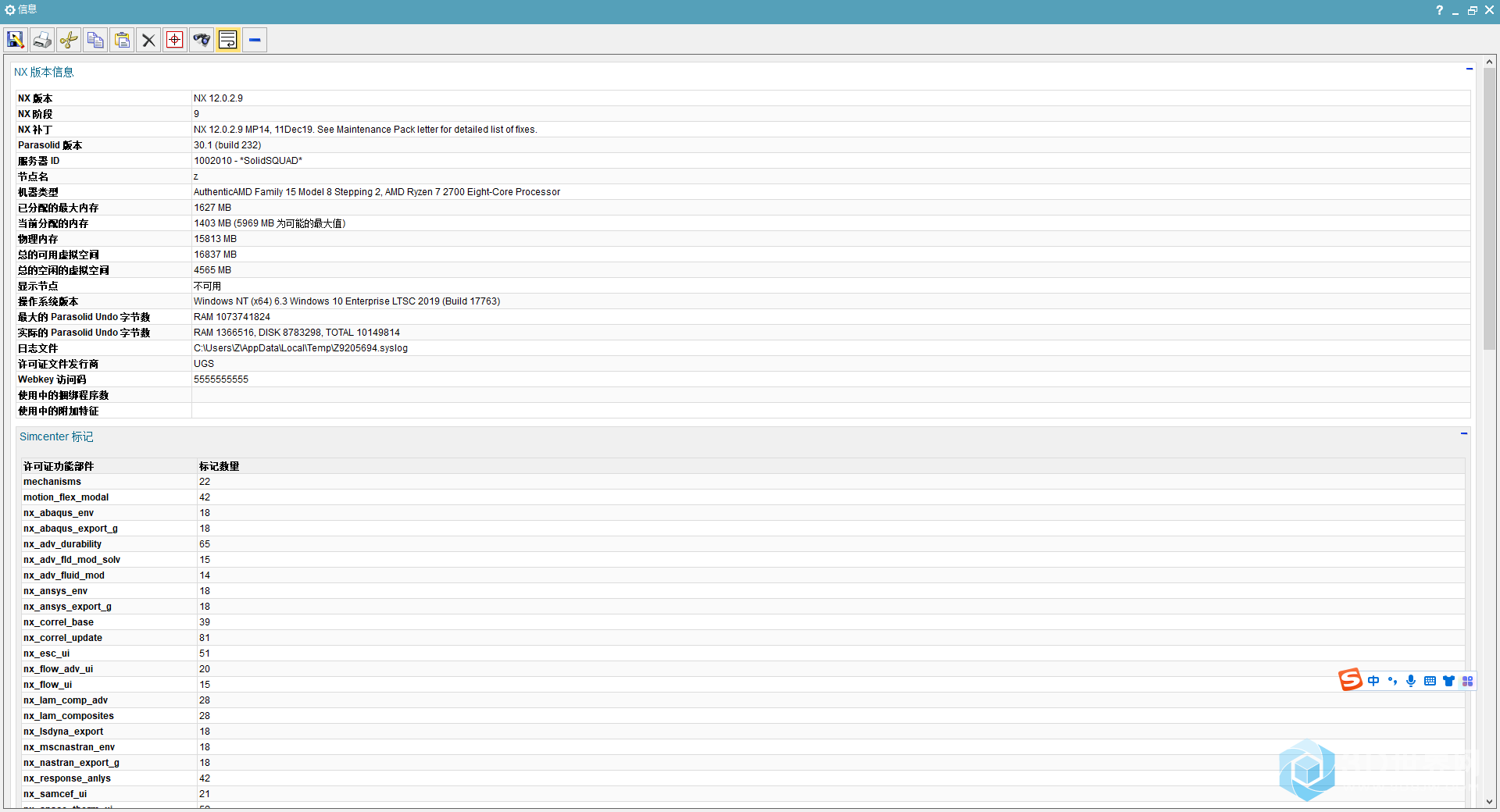
Task: Select the nx_samcef_ui entry
Action: [x=55, y=794]
